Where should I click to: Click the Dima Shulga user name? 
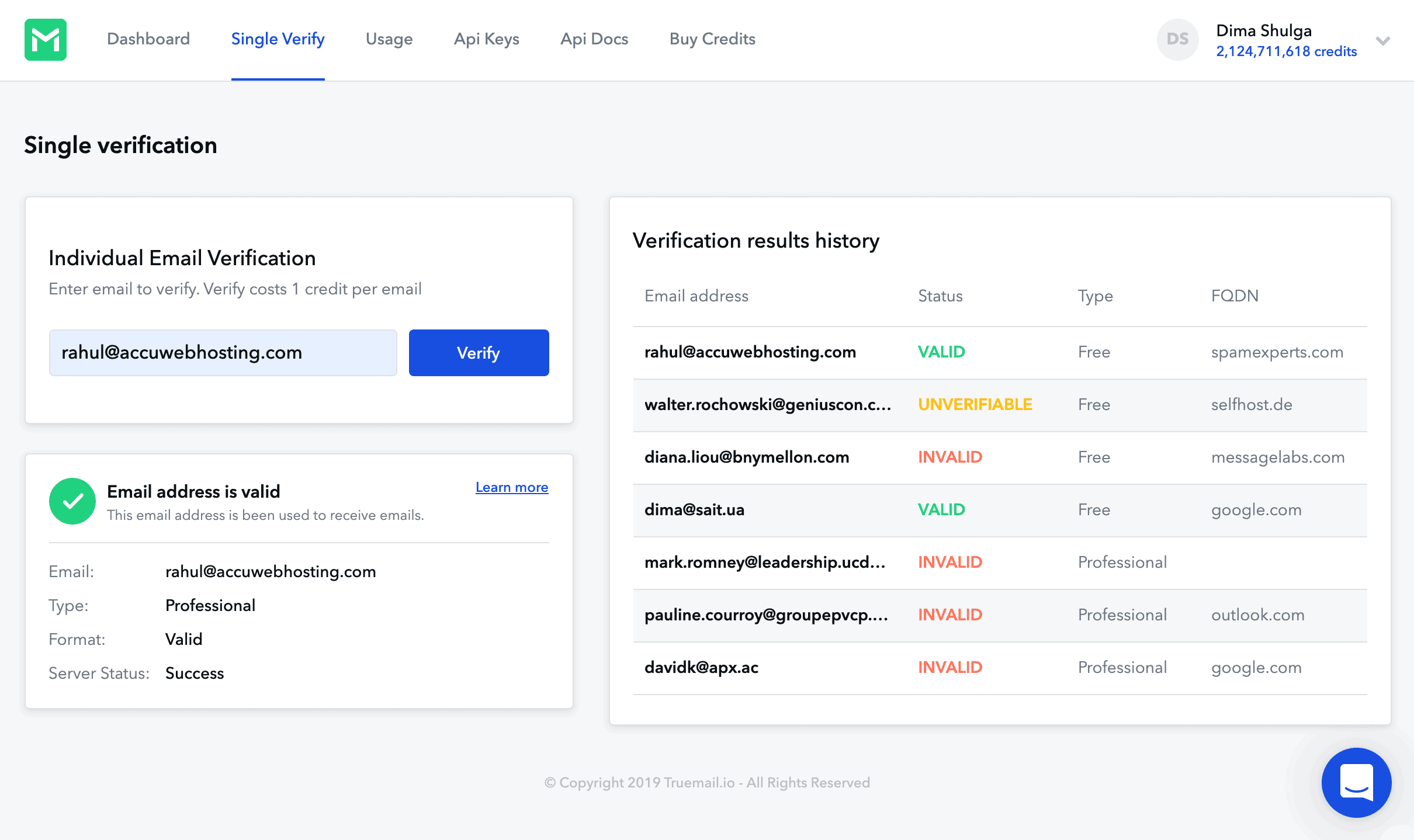(x=1264, y=30)
